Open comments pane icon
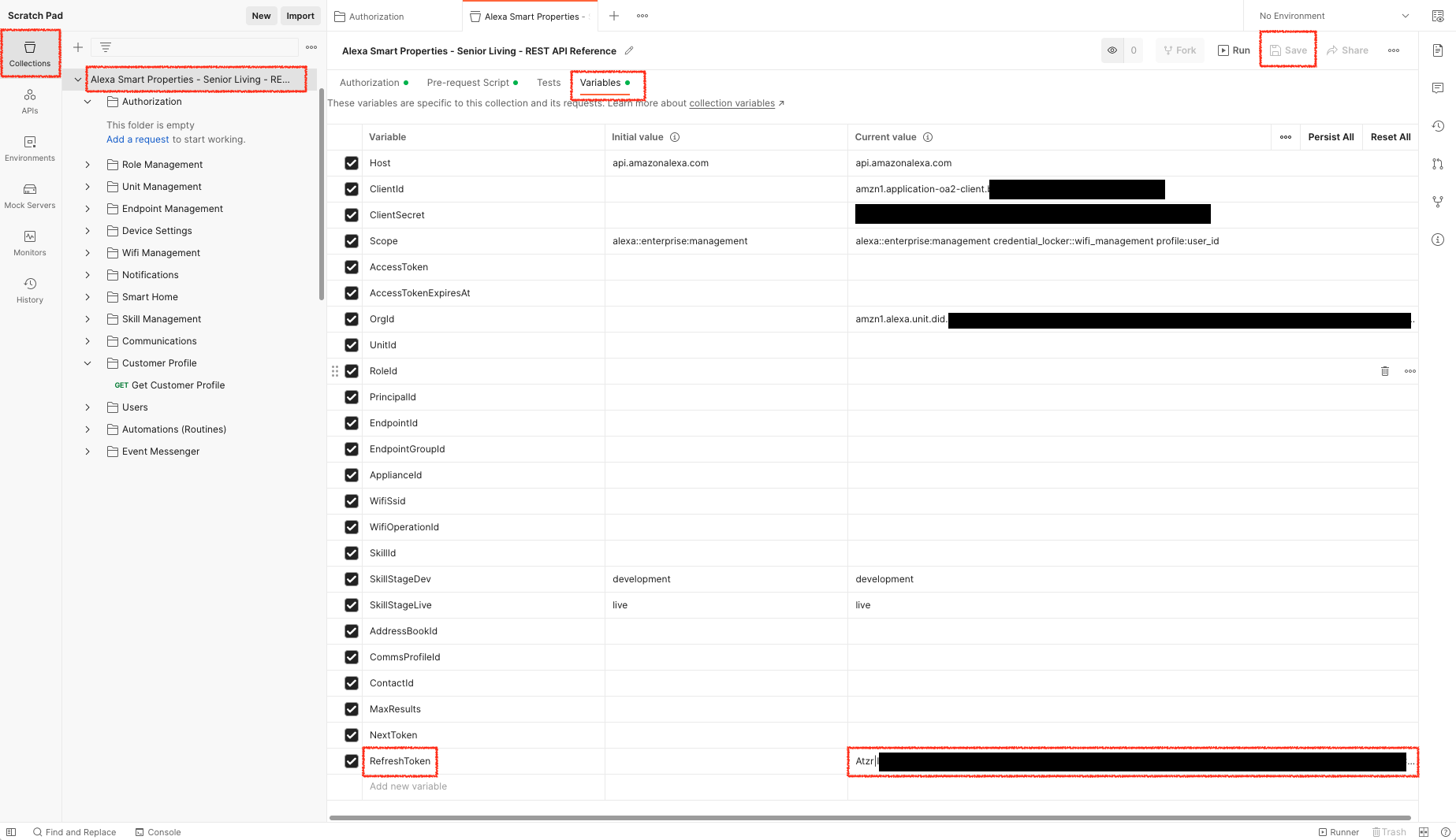 click(x=1438, y=88)
